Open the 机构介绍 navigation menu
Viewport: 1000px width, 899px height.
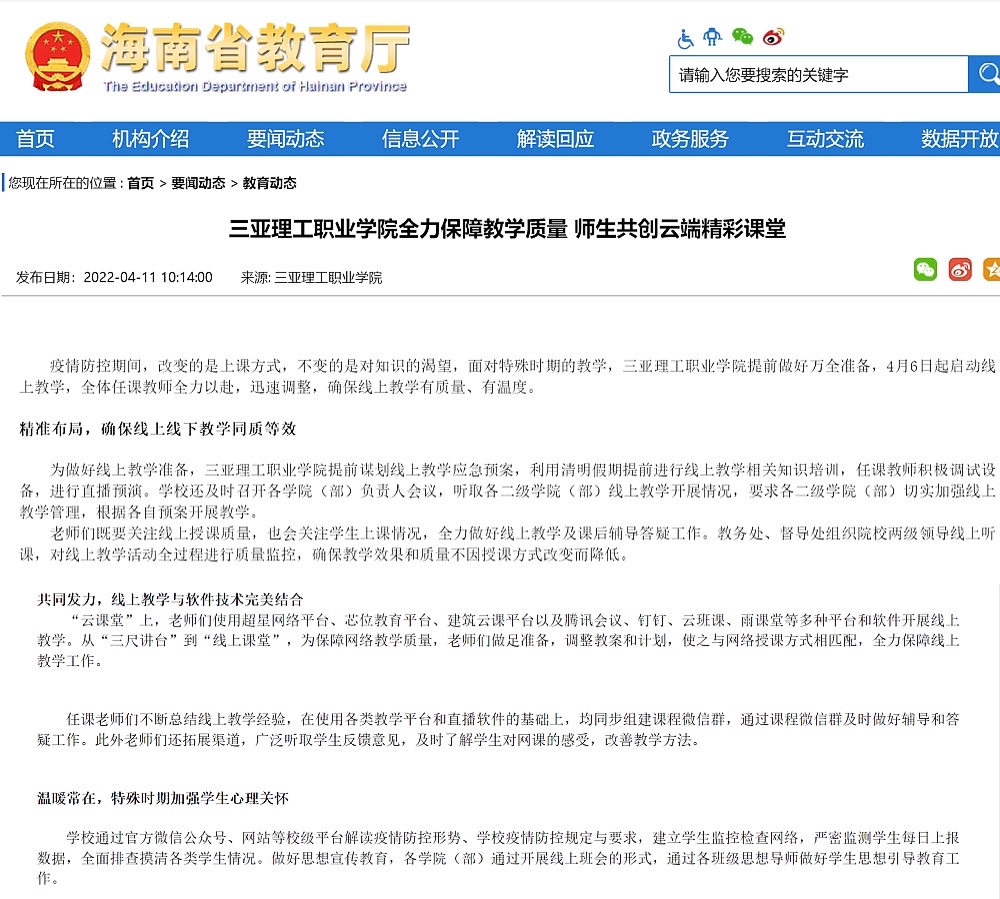point(150,139)
